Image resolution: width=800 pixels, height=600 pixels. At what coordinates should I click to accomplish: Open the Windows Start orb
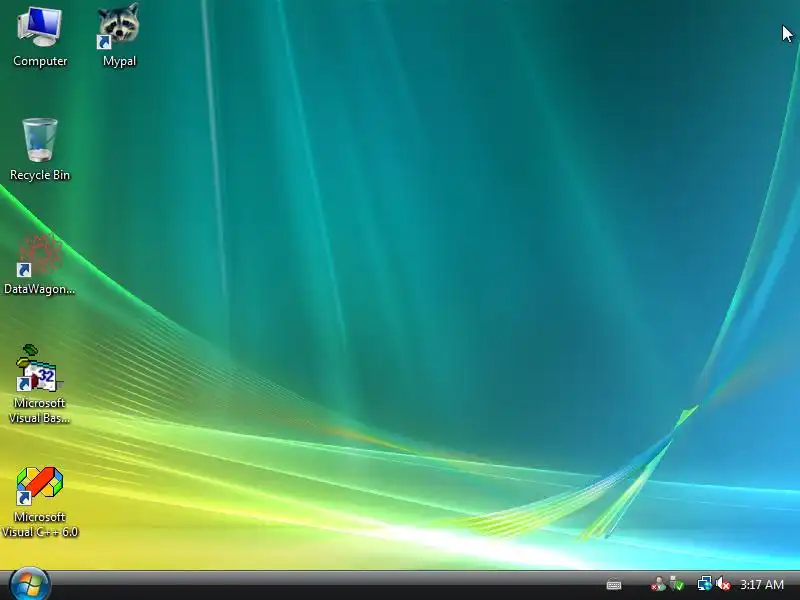click(x=30, y=584)
